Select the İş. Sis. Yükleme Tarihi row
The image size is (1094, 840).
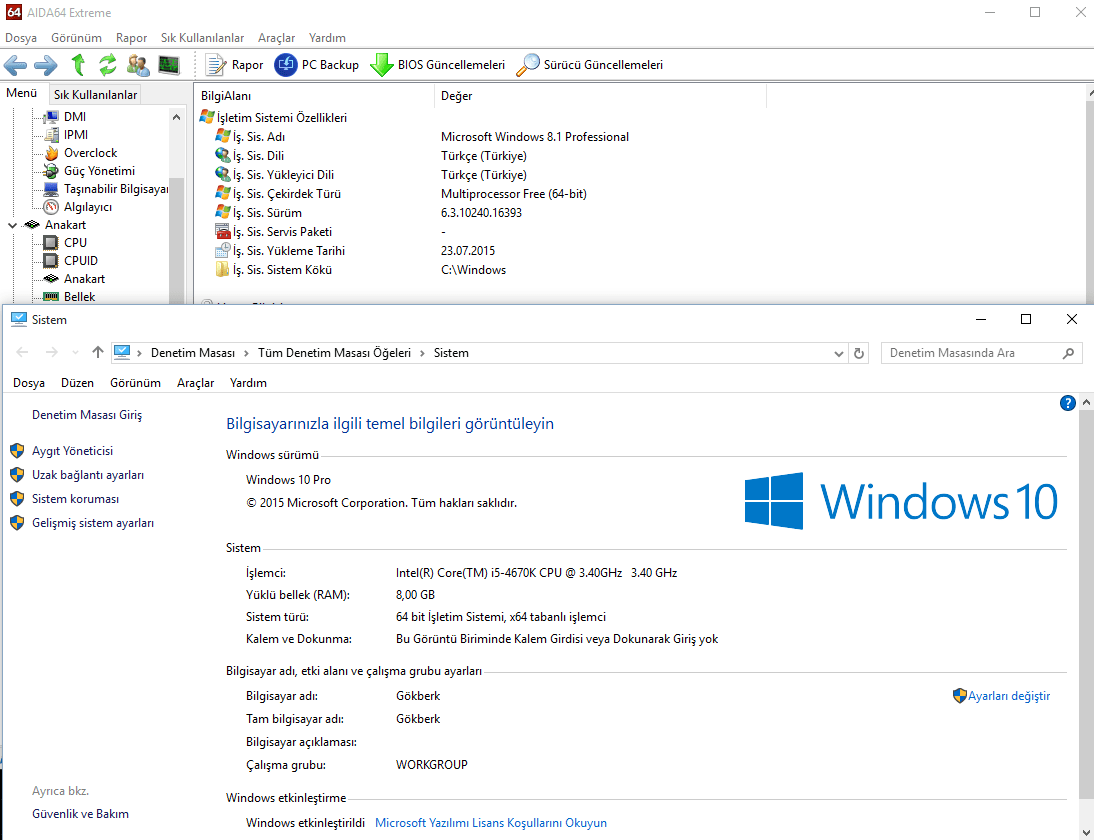[x=355, y=251]
